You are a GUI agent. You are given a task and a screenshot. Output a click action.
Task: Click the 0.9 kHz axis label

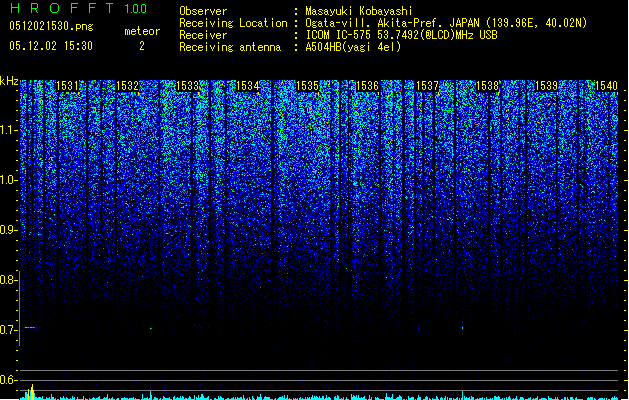(8, 230)
